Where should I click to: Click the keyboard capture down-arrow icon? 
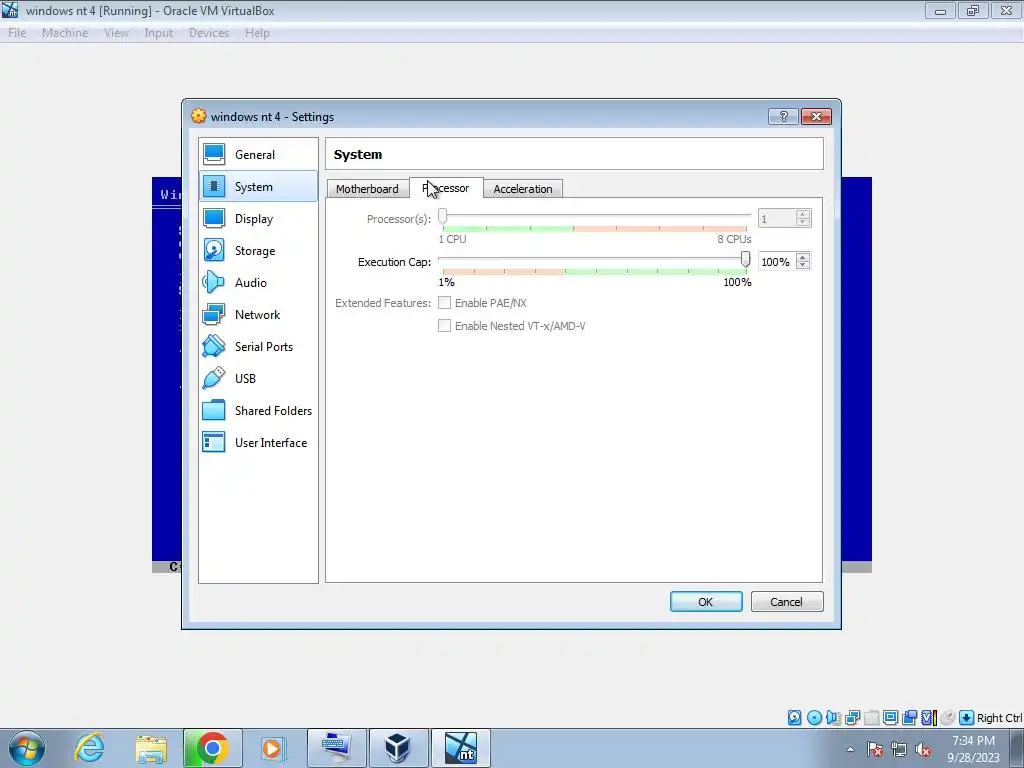(967, 718)
